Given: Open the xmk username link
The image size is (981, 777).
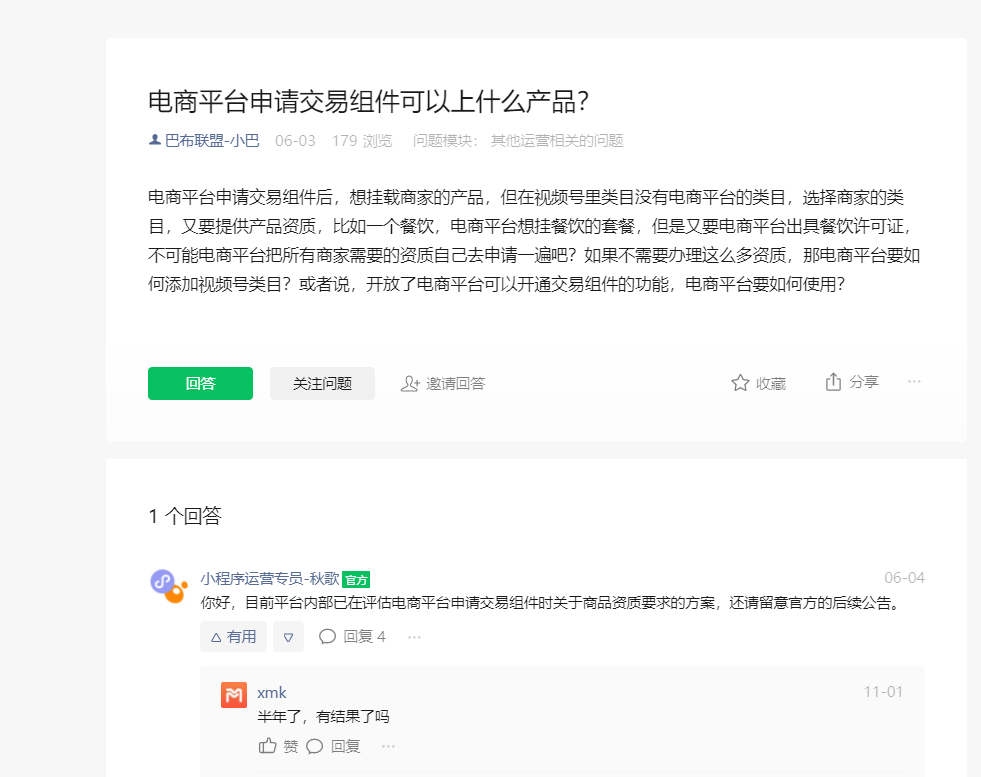Looking at the screenshot, I should point(272,693).
